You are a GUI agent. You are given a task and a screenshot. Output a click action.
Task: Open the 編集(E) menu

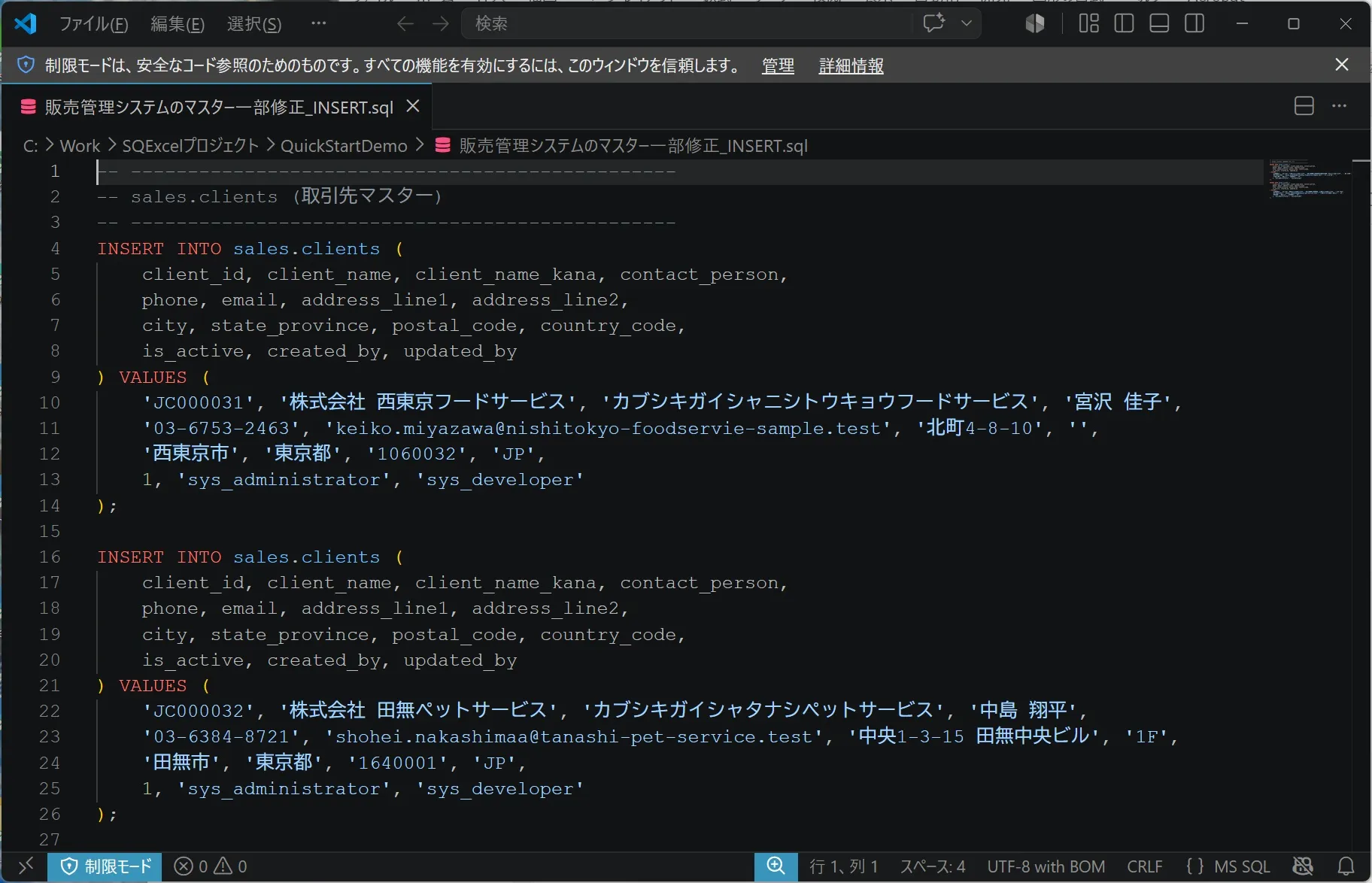[178, 24]
